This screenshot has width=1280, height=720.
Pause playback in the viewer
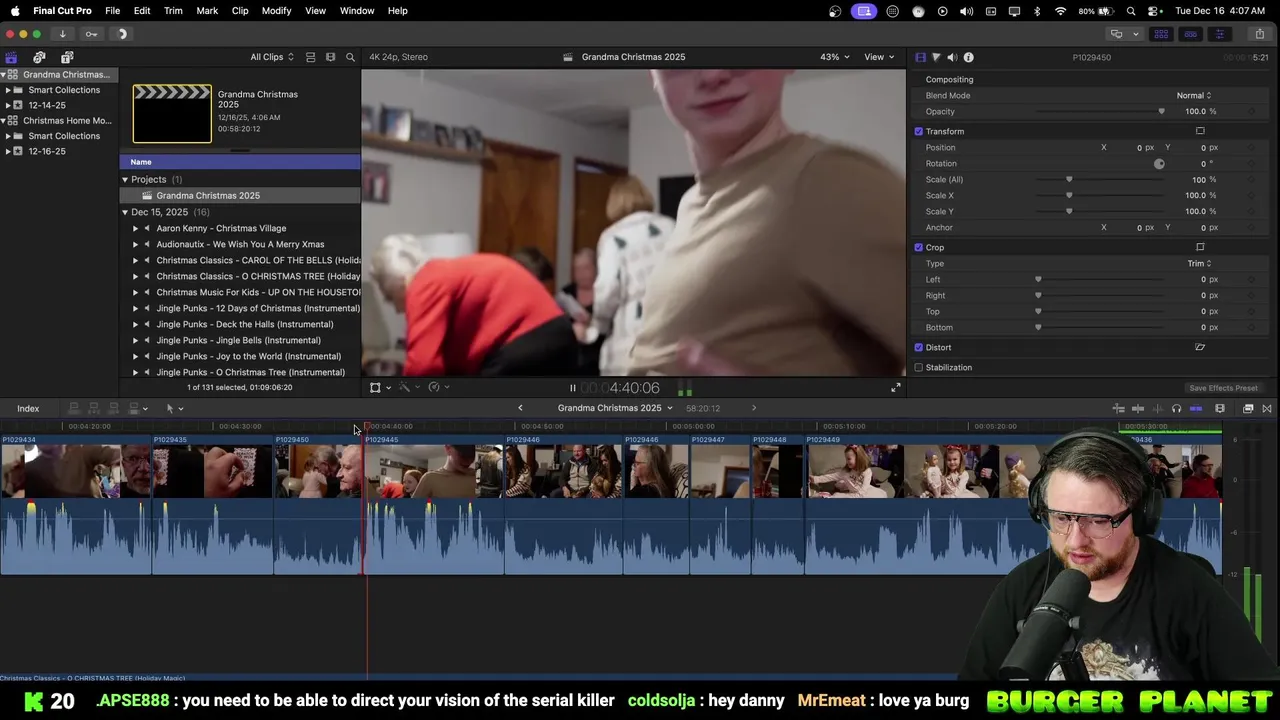pos(573,388)
